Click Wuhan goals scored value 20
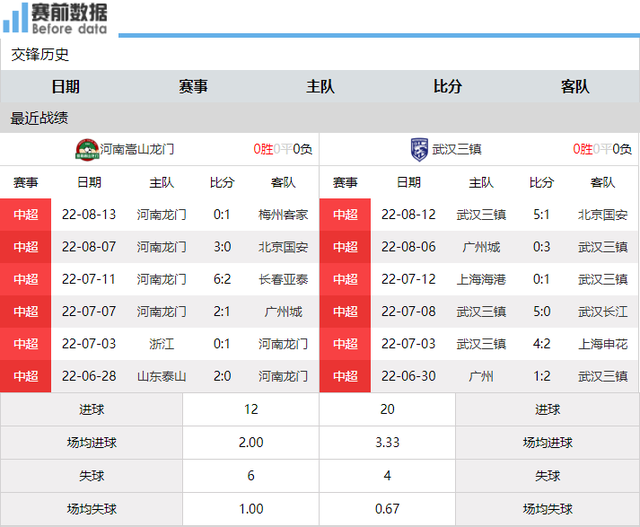This screenshot has width=640, height=527. [387, 409]
